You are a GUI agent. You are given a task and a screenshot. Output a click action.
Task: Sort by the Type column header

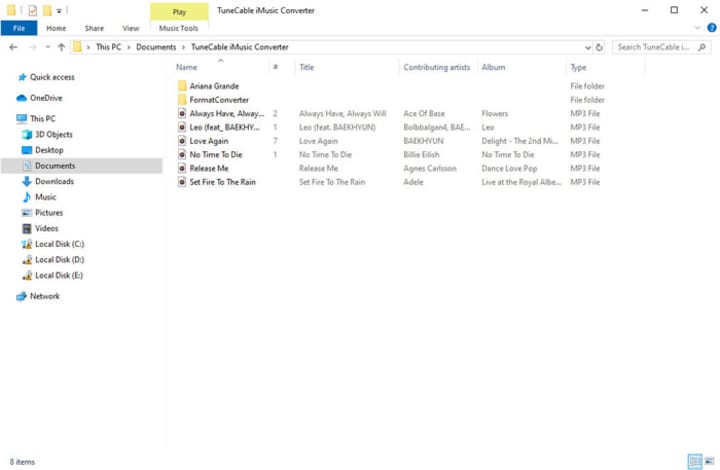(579, 67)
